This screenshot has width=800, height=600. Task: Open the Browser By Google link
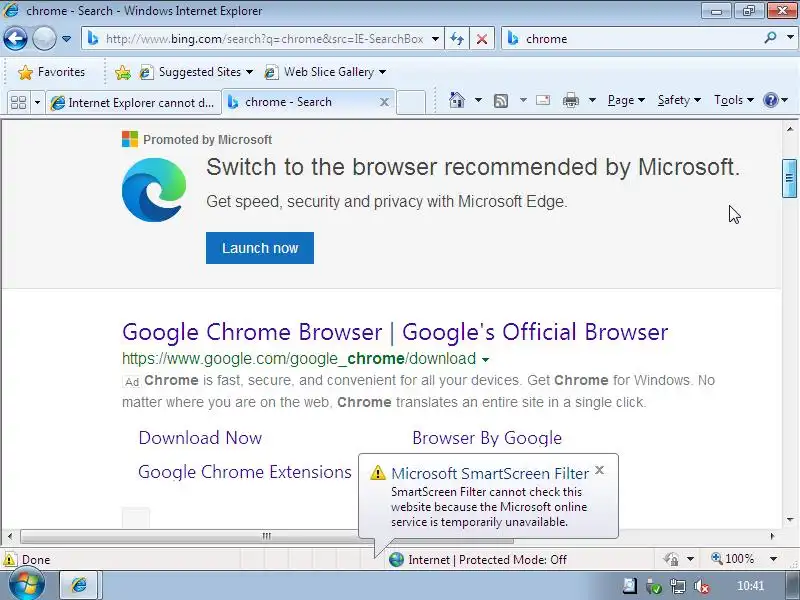(487, 438)
